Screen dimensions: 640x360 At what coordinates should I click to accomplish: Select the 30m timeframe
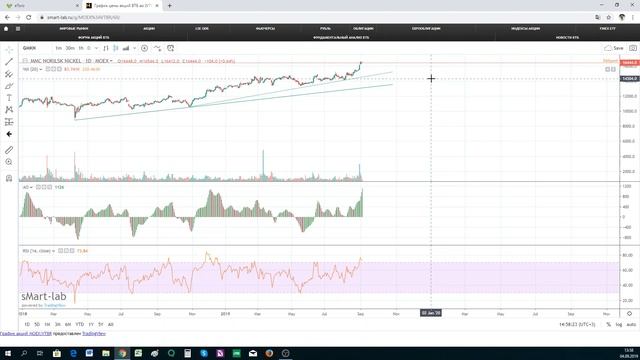70,48
